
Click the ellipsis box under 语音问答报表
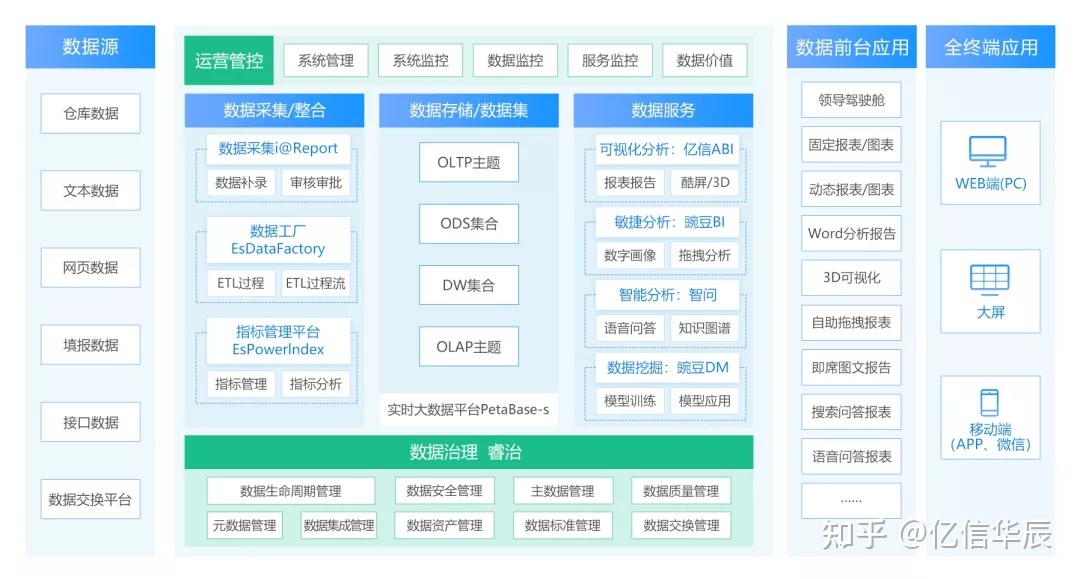click(851, 500)
